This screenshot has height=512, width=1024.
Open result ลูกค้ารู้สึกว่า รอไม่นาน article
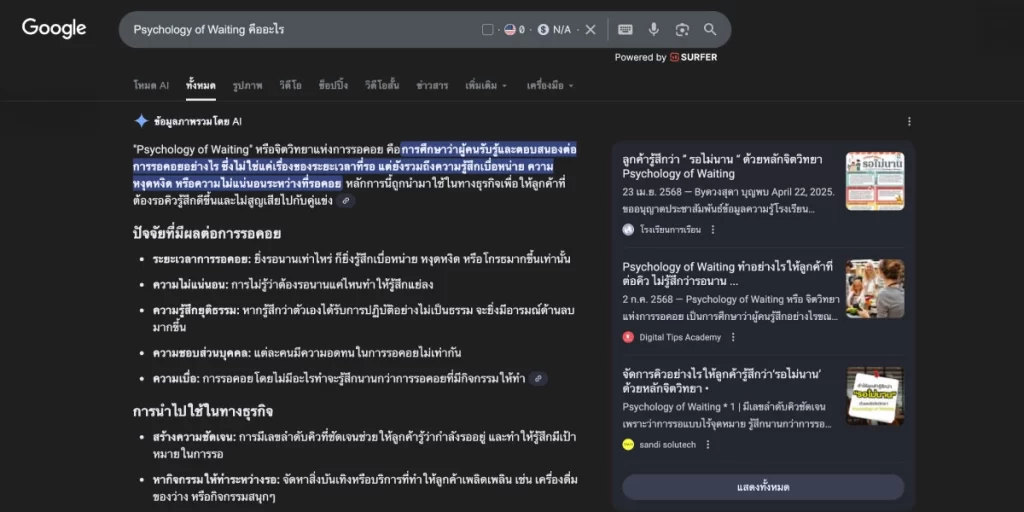pyautogui.click(x=722, y=167)
